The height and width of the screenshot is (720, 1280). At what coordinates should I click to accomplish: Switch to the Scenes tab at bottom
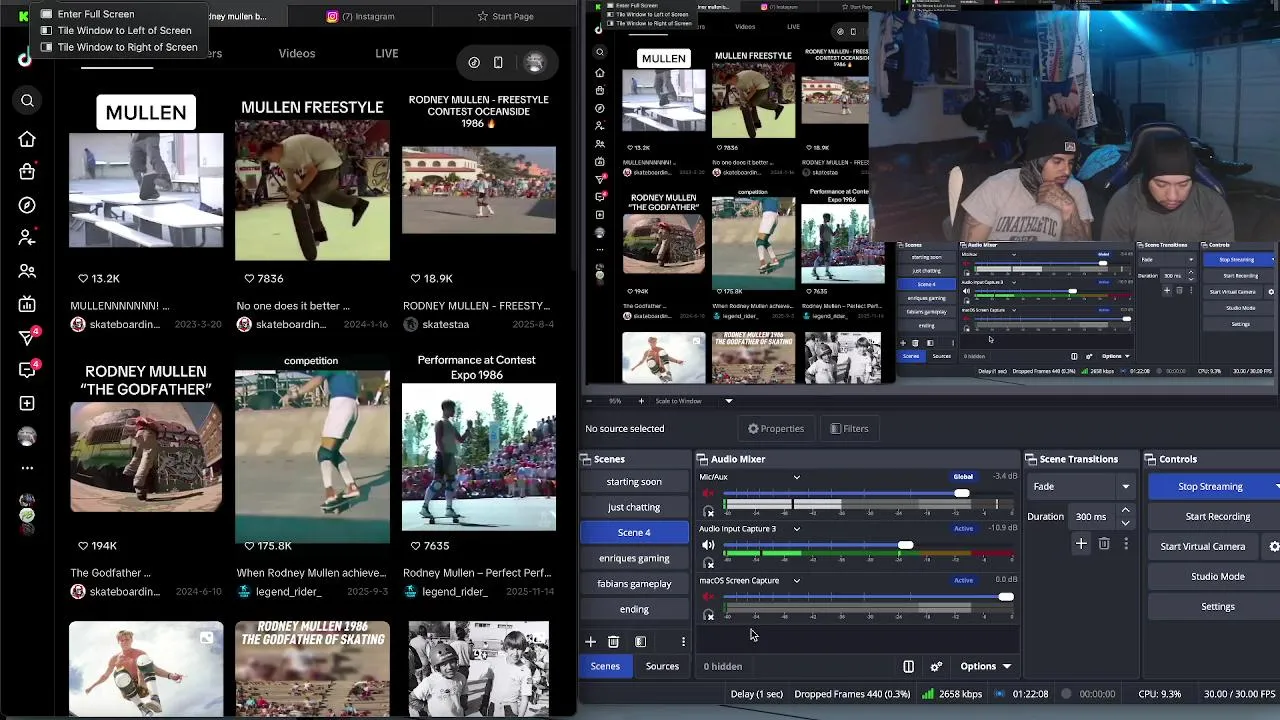[605, 666]
